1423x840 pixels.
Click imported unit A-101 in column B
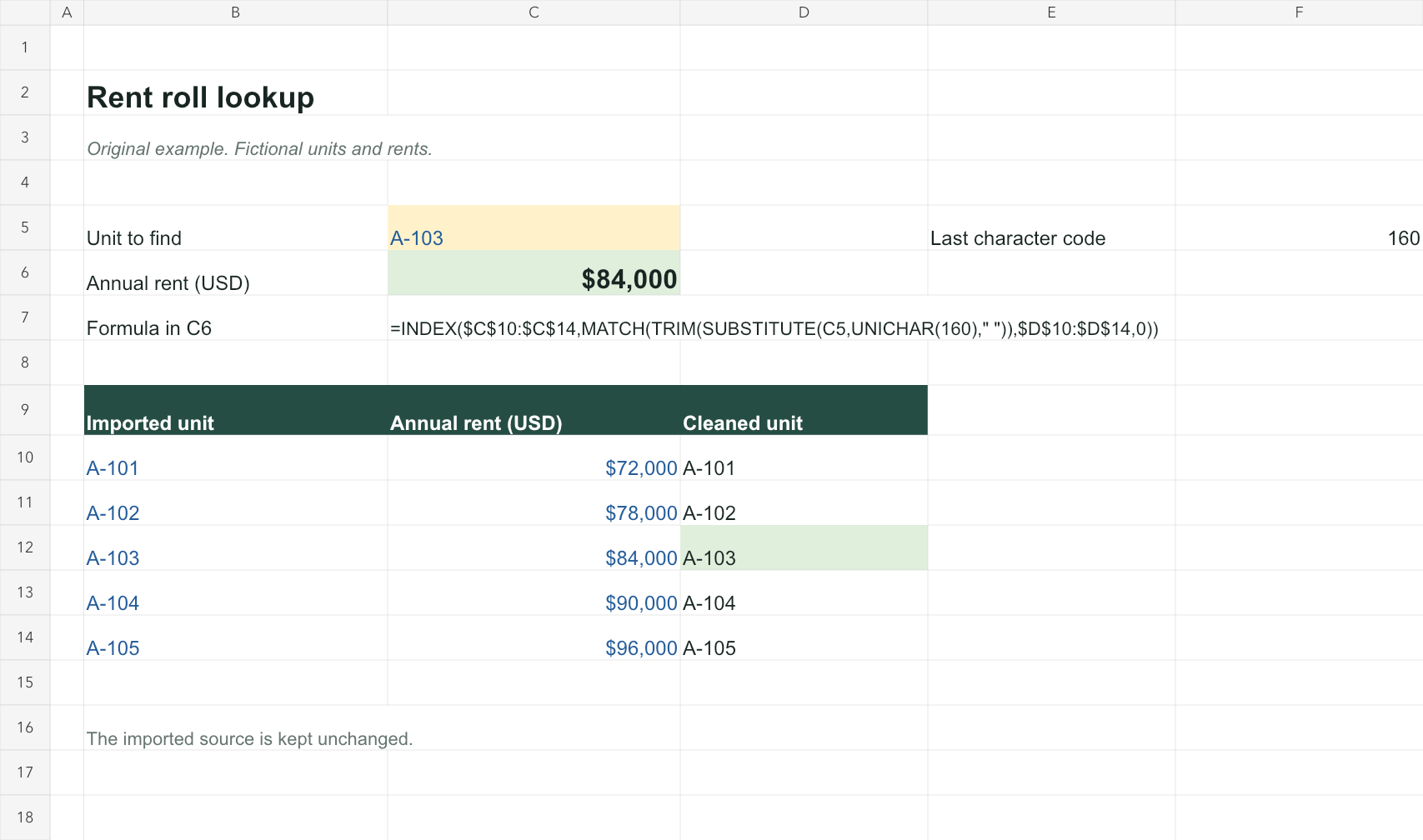[x=235, y=457]
